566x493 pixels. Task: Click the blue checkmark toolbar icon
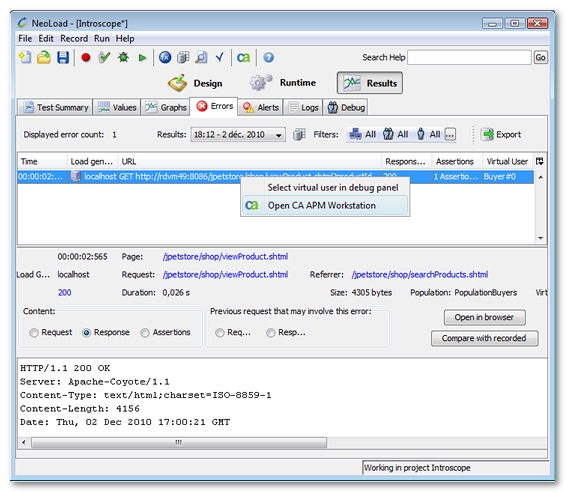tap(219, 57)
